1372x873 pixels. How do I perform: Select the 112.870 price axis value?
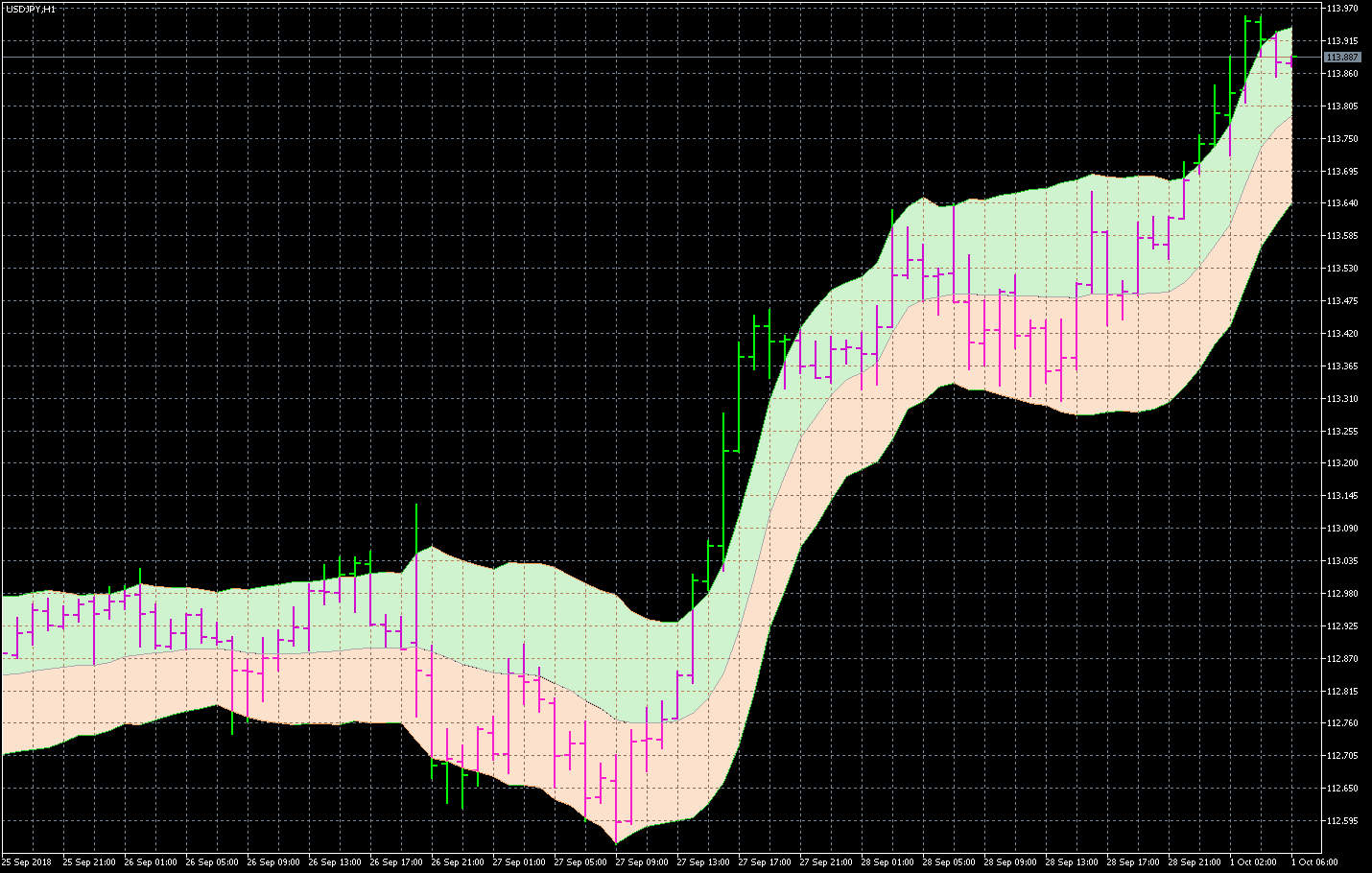pyautogui.click(x=1341, y=659)
